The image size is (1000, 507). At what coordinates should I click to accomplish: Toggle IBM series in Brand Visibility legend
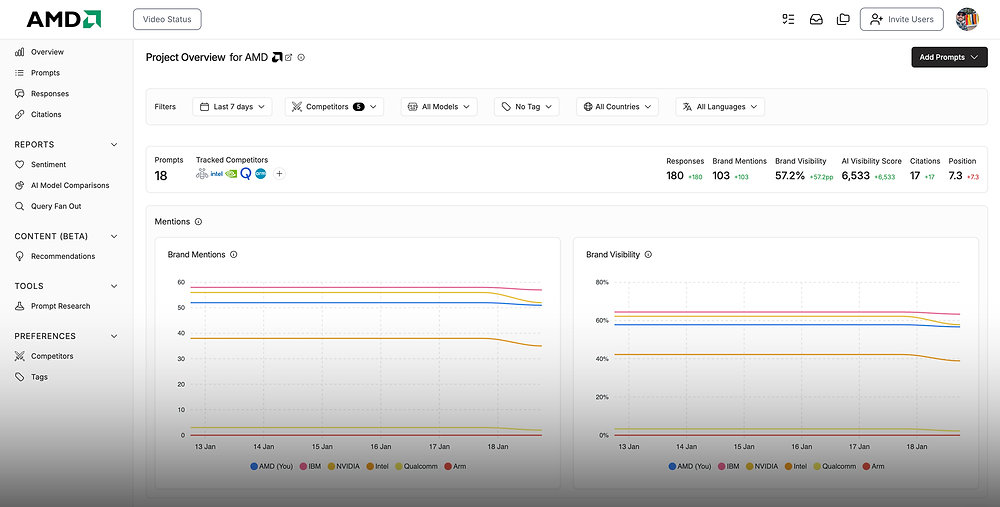pyautogui.click(x=729, y=466)
